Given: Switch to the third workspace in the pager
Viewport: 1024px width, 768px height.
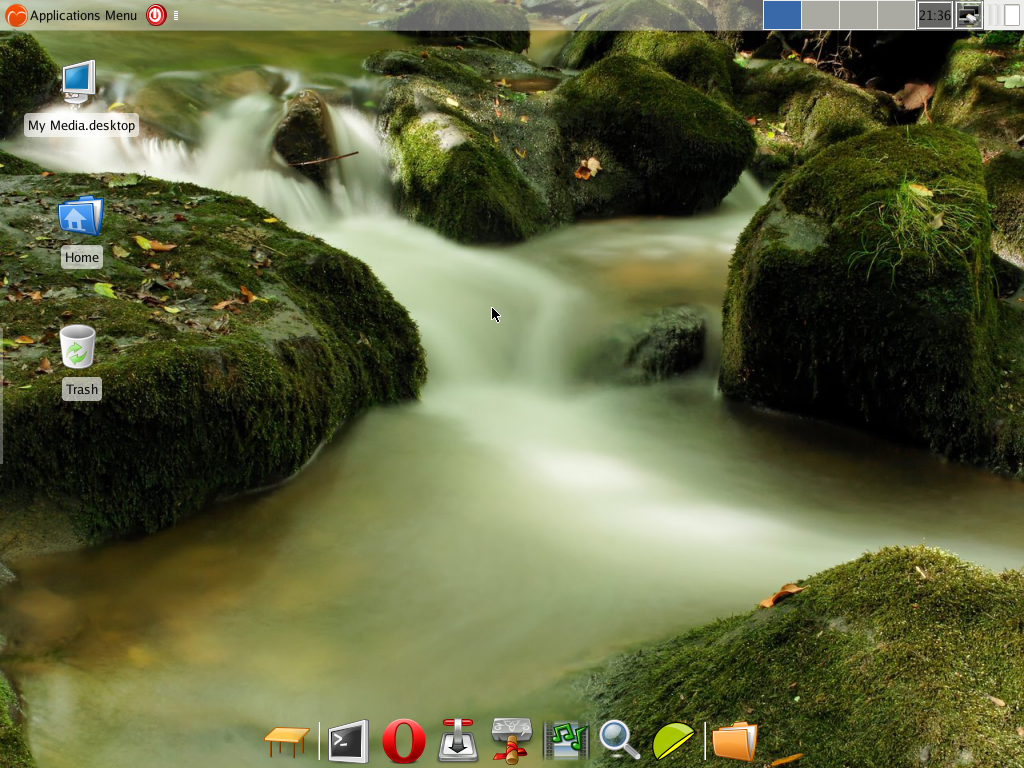Looking at the screenshot, I should tap(858, 15).
